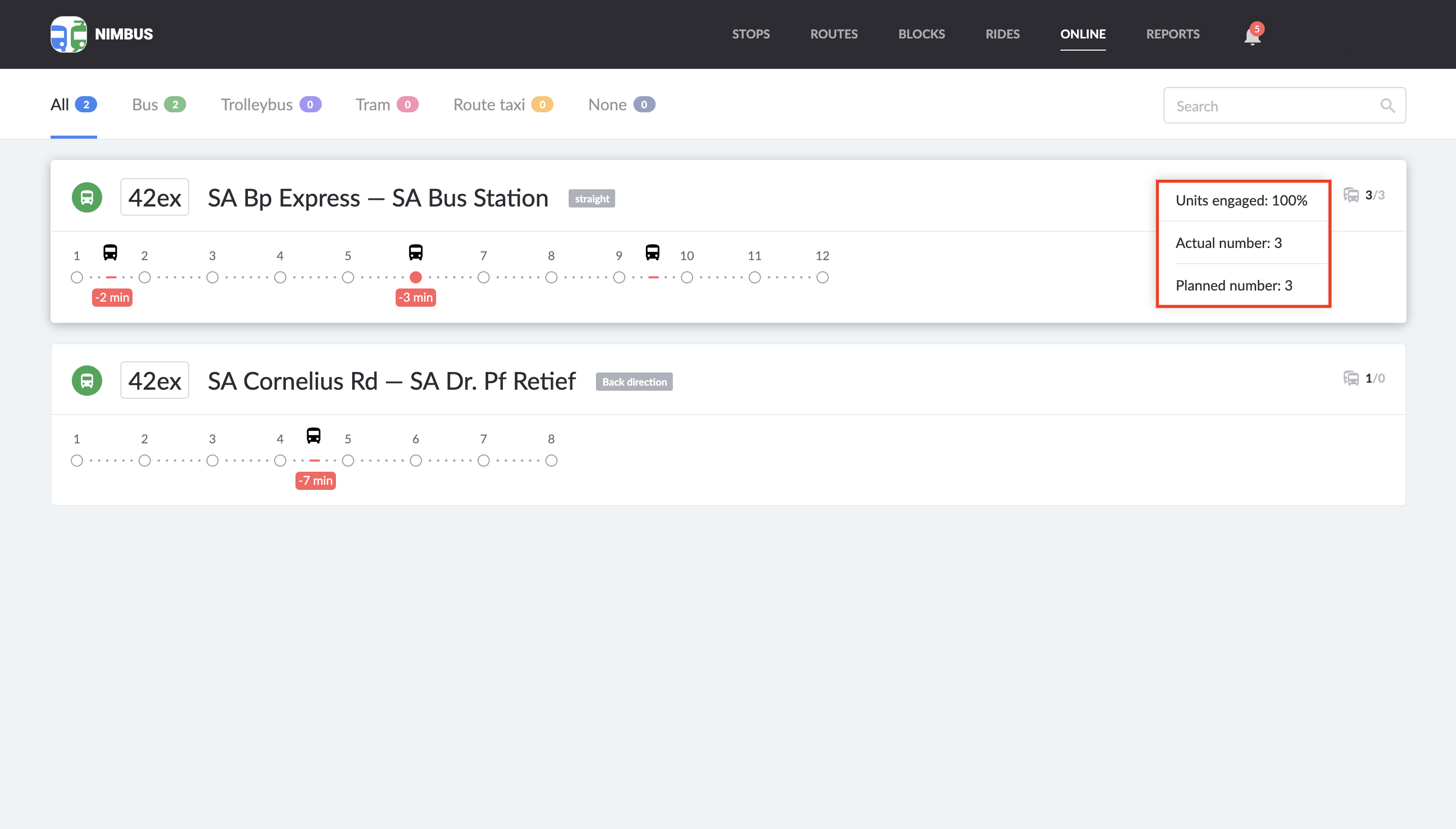The height and width of the screenshot is (829, 1456).
Task: Click the bus vehicle icon above stop 9
Action: tap(652, 253)
